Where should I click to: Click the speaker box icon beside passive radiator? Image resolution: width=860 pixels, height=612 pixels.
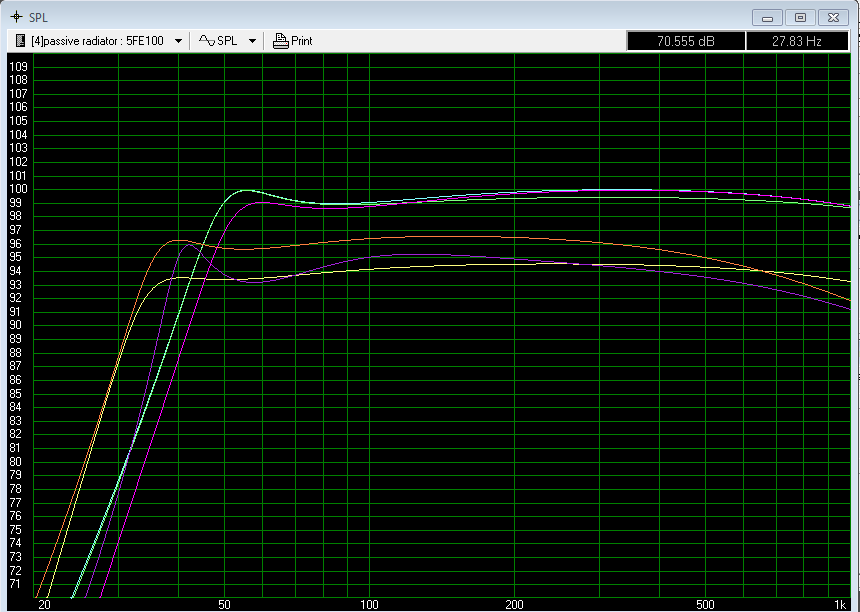click(20, 41)
